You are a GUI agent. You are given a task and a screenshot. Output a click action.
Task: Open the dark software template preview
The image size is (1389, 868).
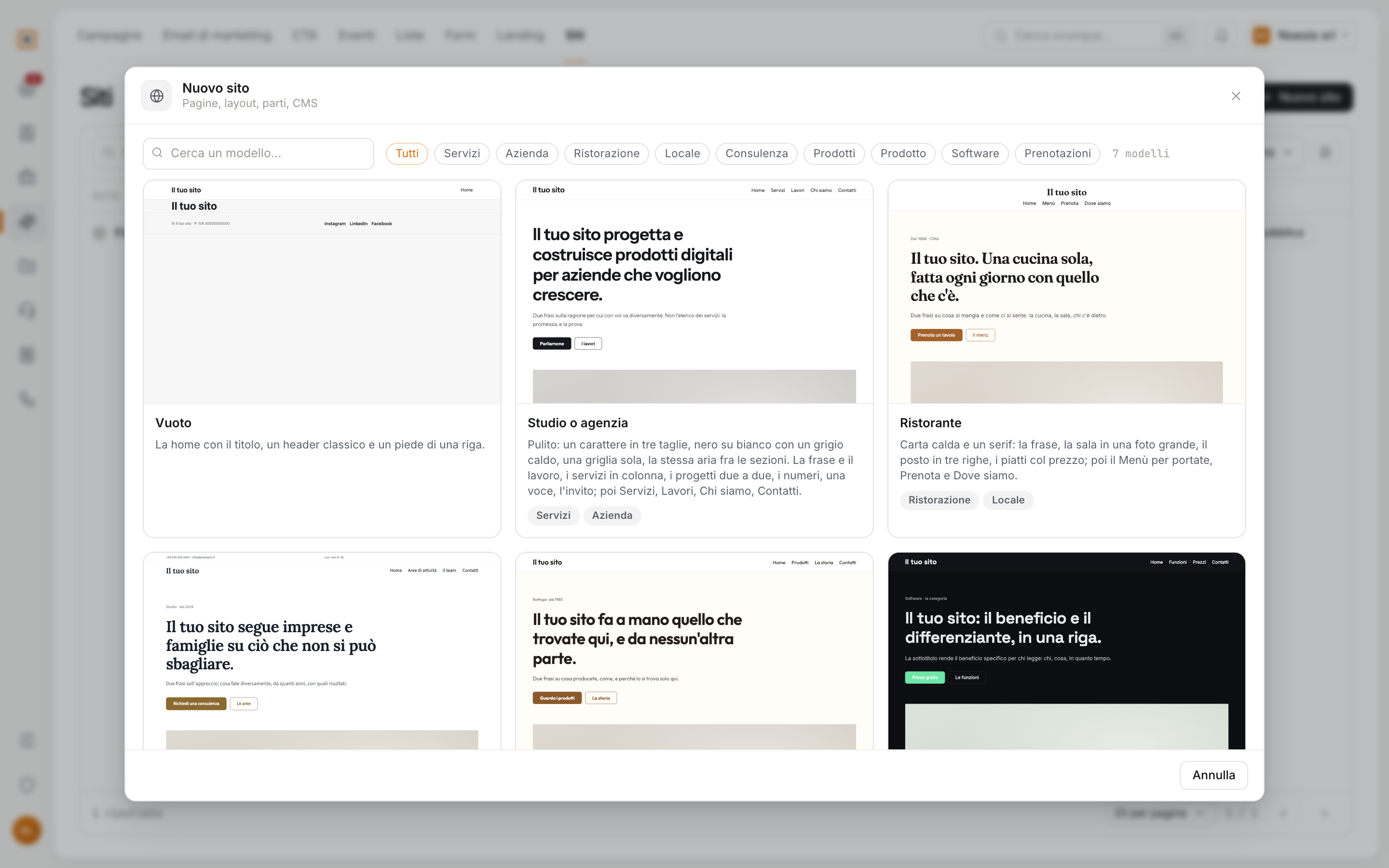tap(1066, 651)
